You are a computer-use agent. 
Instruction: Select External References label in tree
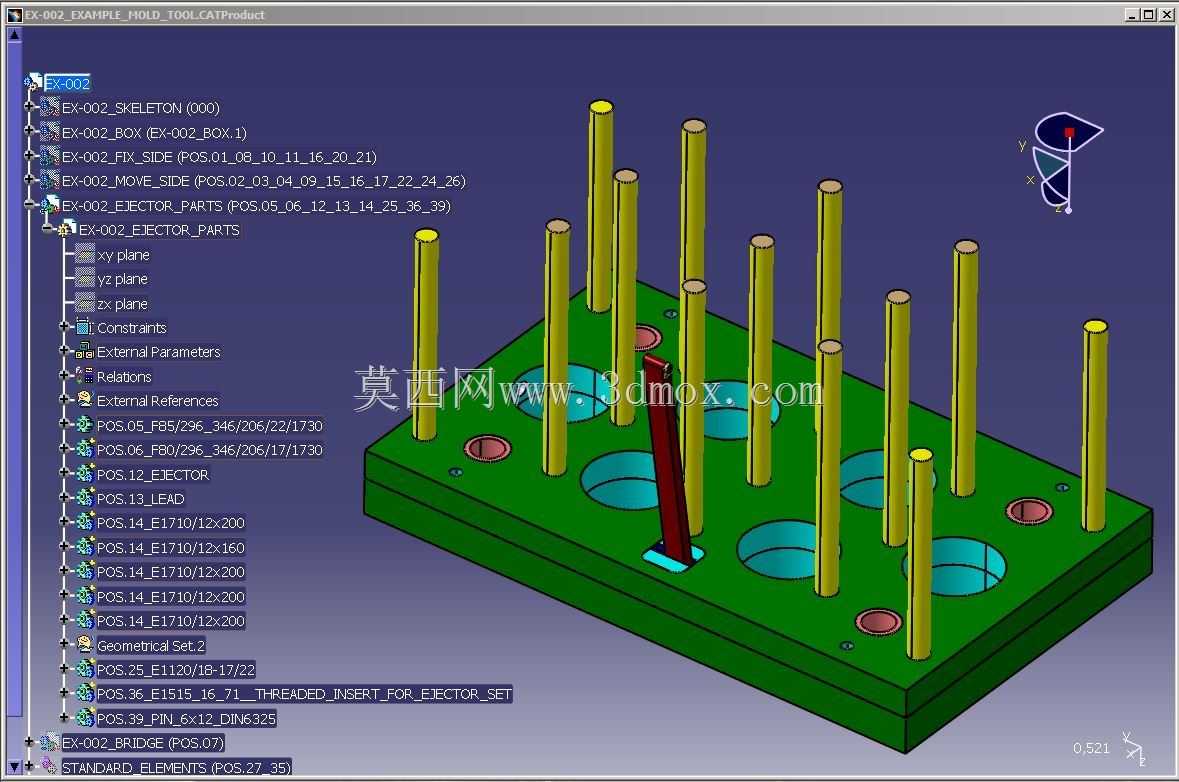pyautogui.click(x=158, y=401)
